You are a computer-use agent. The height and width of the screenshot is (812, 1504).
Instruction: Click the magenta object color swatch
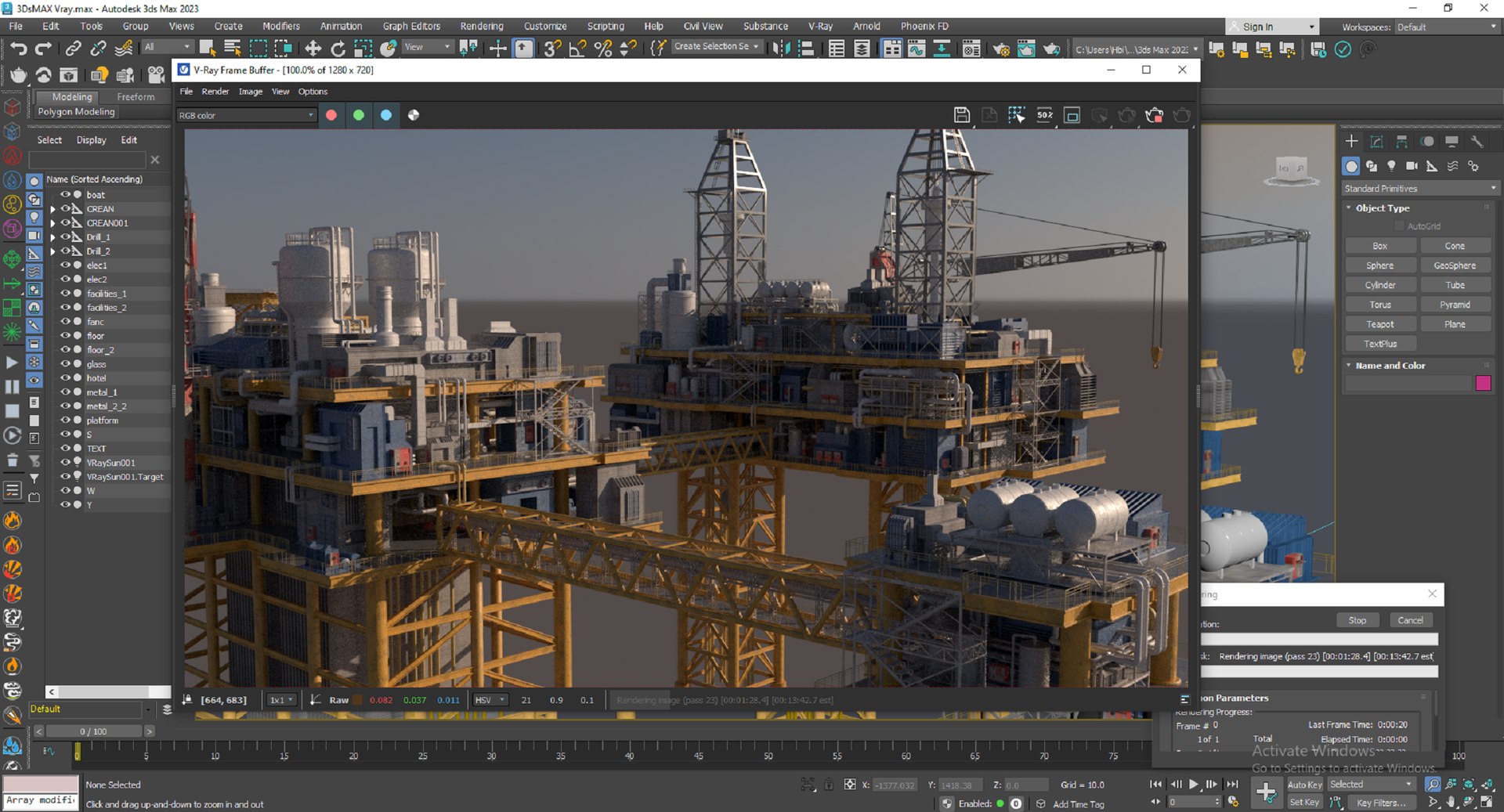[1483, 383]
